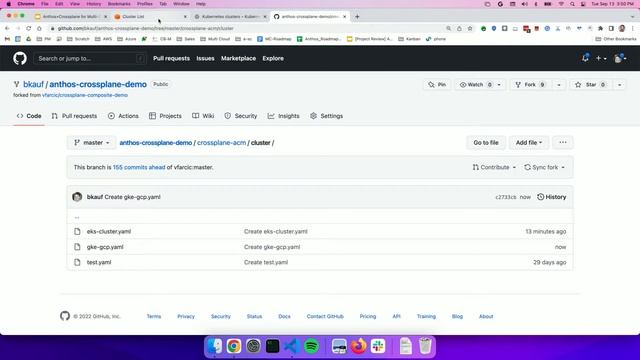Open the 155 commits ahead link
Viewport: 640px width, 360px height.
139,167
